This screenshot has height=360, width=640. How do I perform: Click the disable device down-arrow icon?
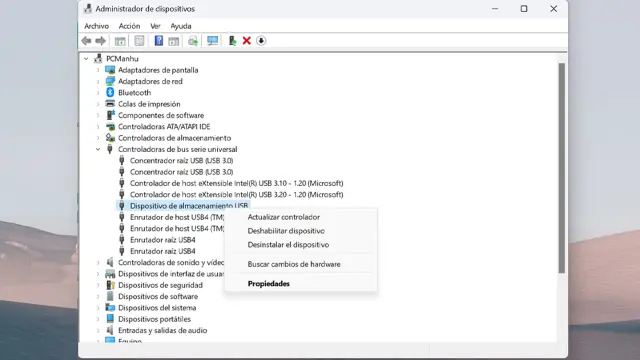click(261, 41)
